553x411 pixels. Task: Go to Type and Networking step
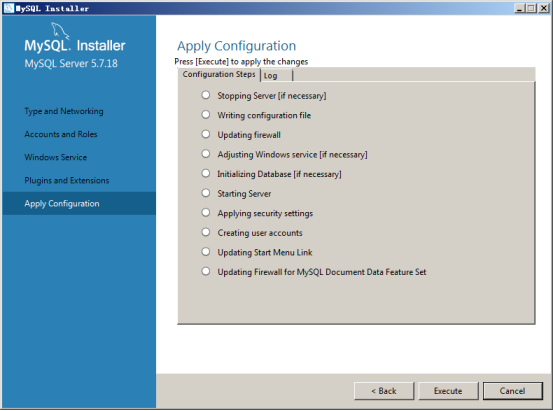click(64, 111)
